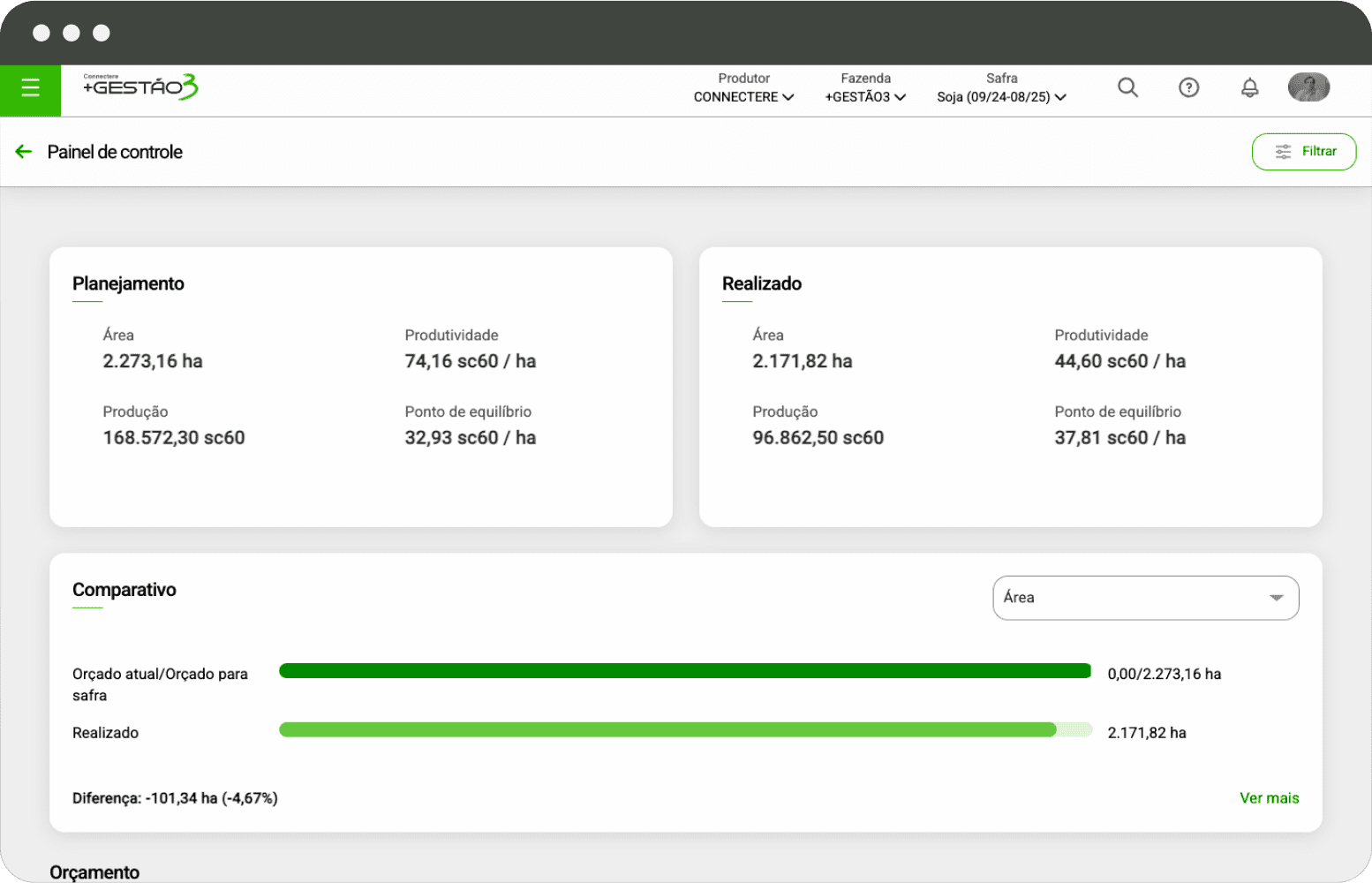The height and width of the screenshot is (883, 1372).
Task: Open notifications bell
Action: click(1249, 87)
